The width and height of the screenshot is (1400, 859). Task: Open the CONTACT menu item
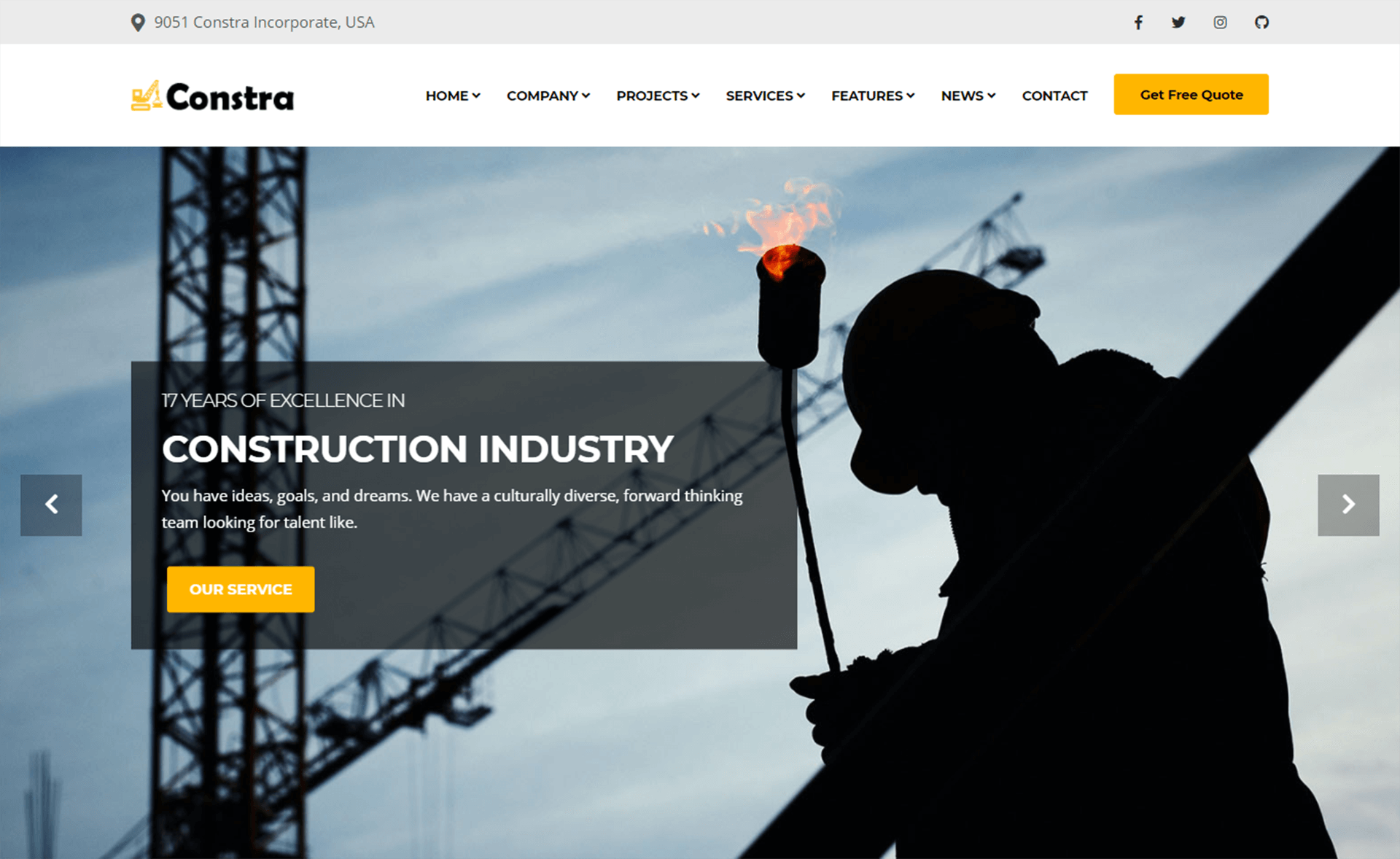coord(1055,95)
